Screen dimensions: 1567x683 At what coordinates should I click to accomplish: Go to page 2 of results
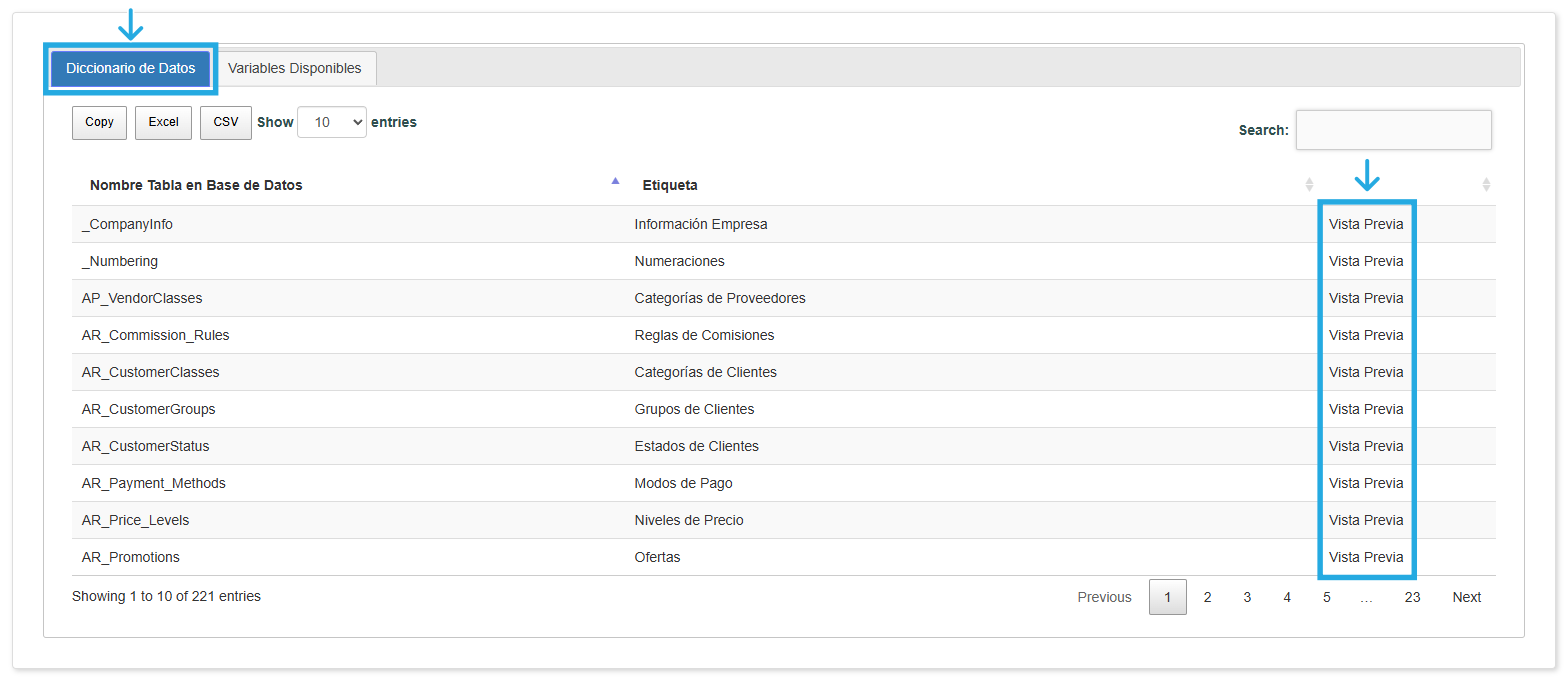coord(1207,597)
